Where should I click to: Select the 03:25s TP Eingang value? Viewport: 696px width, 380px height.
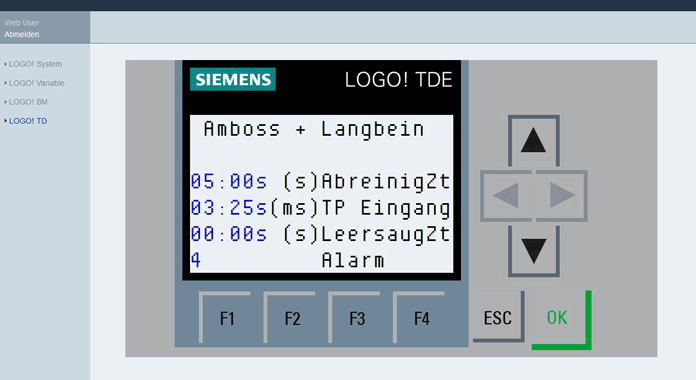click(x=229, y=208)
